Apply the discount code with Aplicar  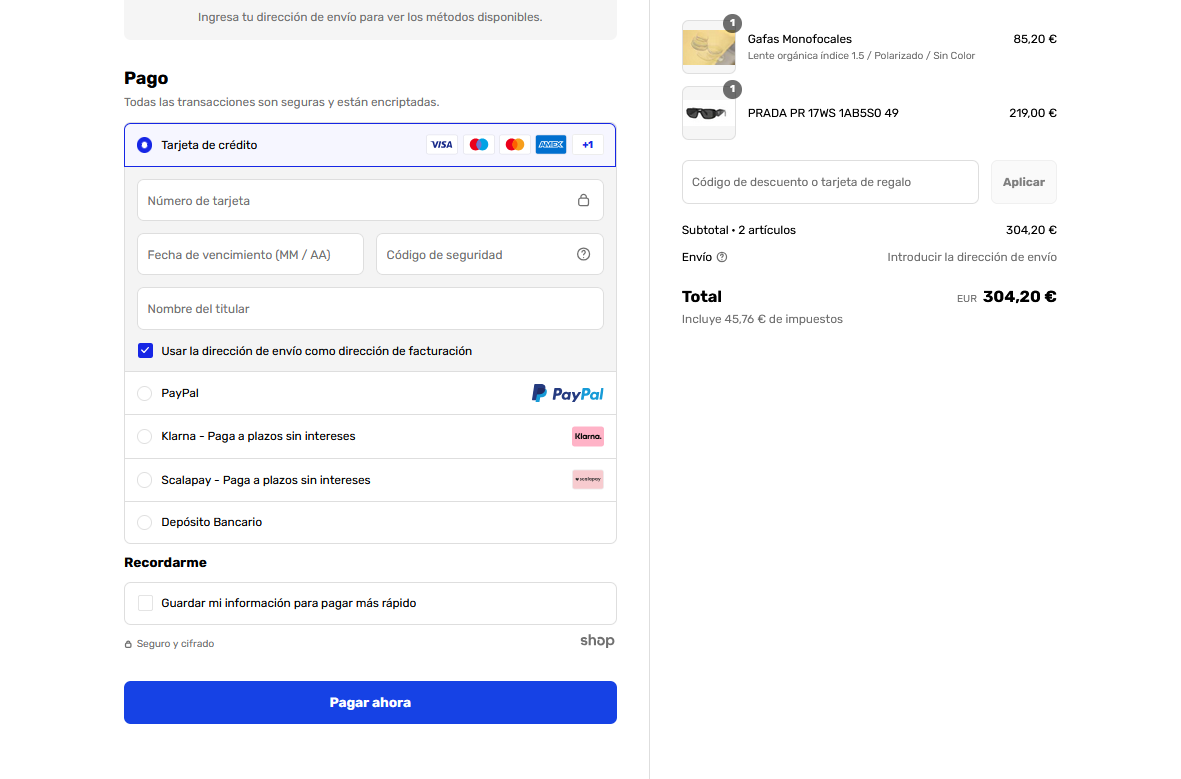tap(1024, 182)
